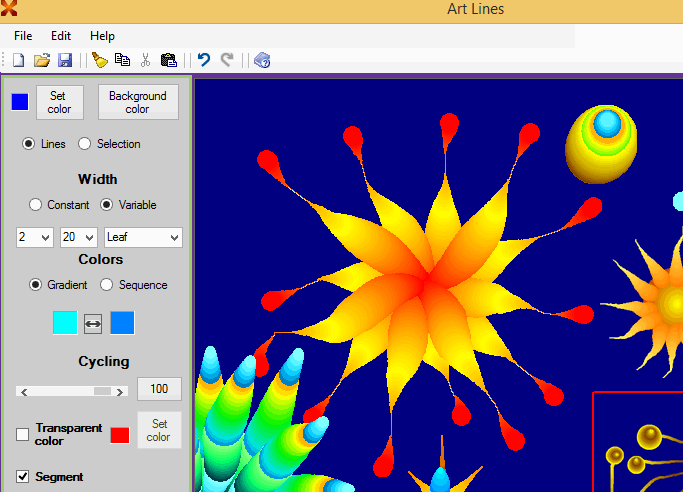
Task: Open the maximum width dropdown showing 20
Action: pos(78,237)
